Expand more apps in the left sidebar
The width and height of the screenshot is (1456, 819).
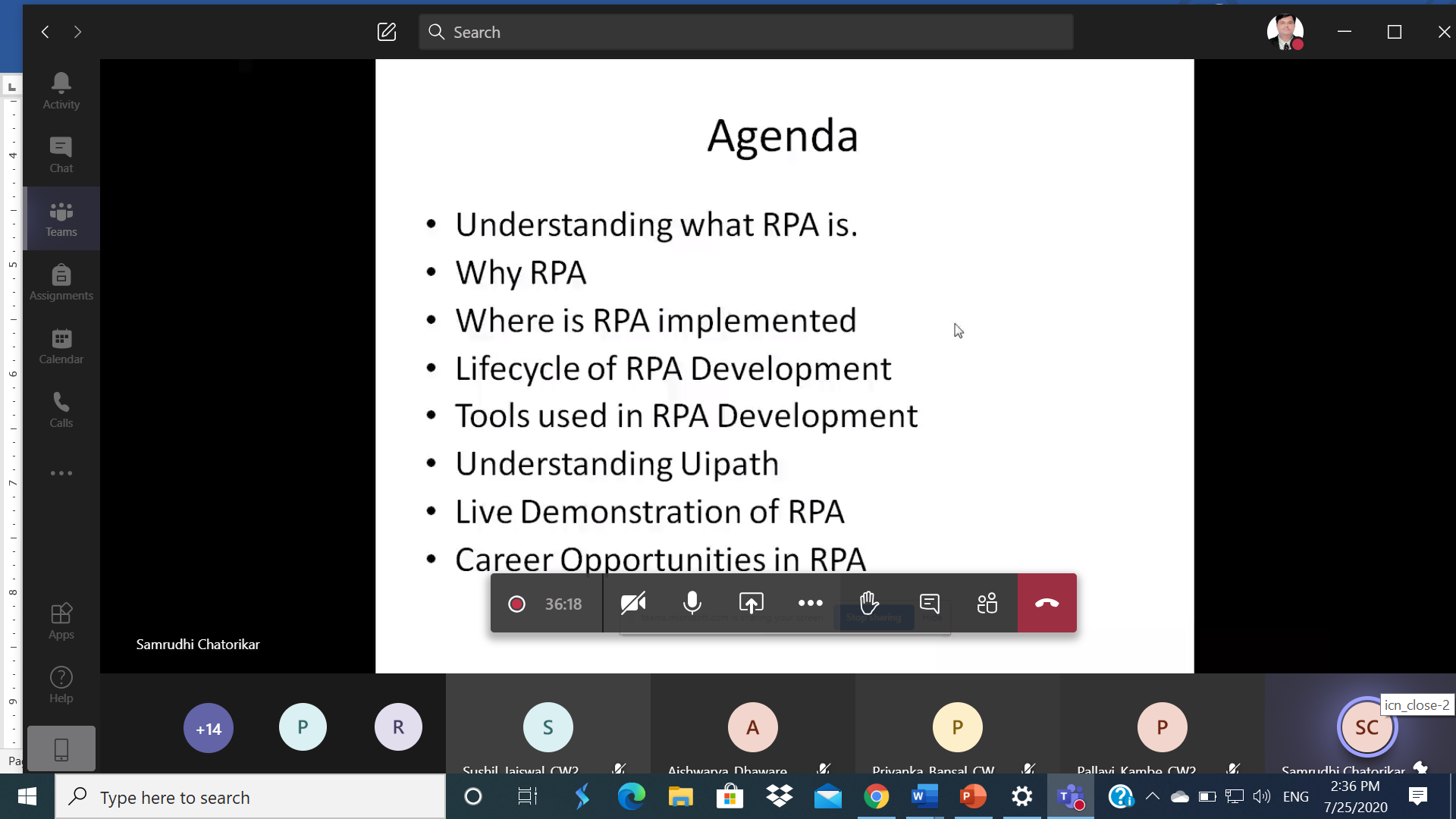[61, 473]
